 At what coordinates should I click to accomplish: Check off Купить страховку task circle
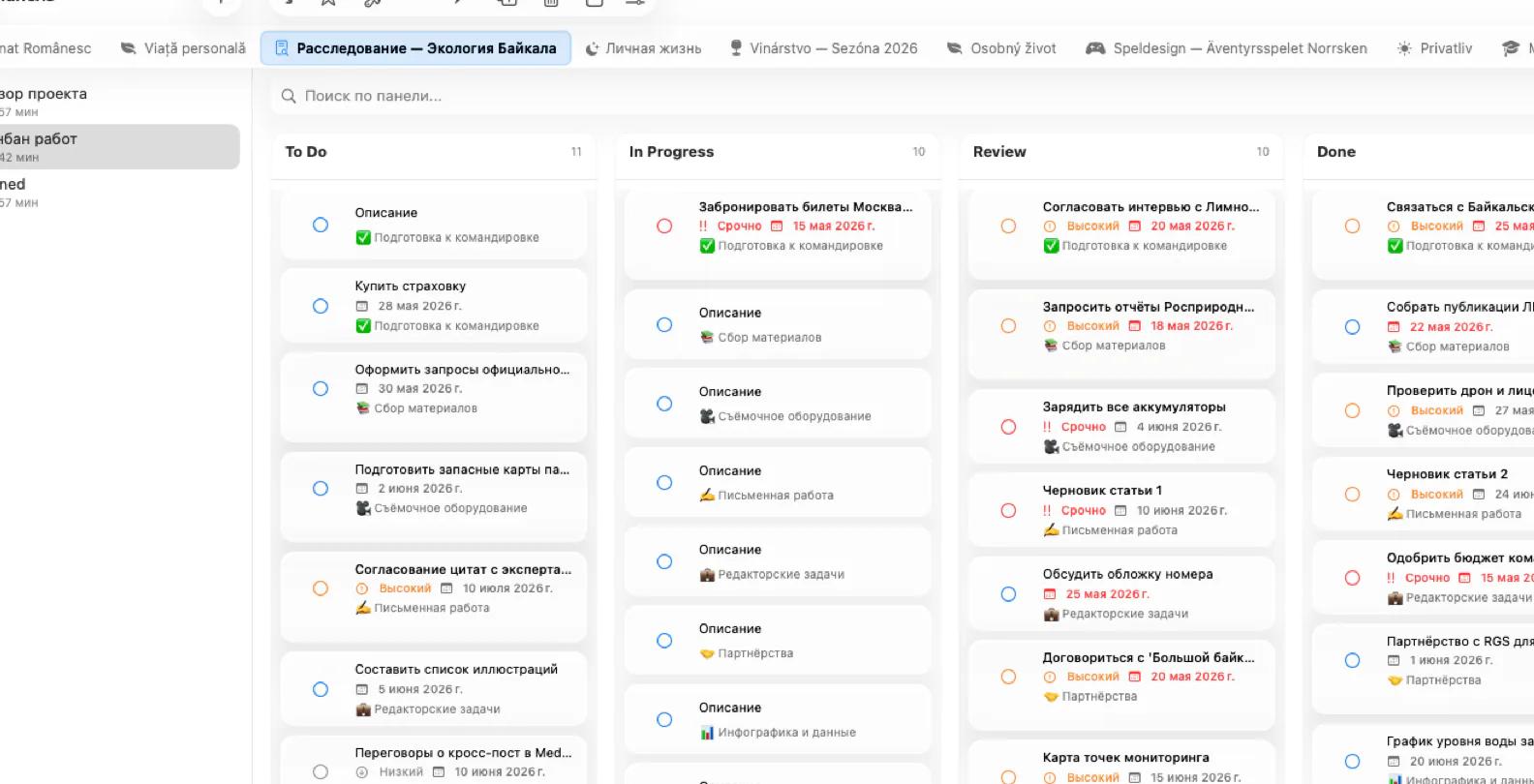321,306
